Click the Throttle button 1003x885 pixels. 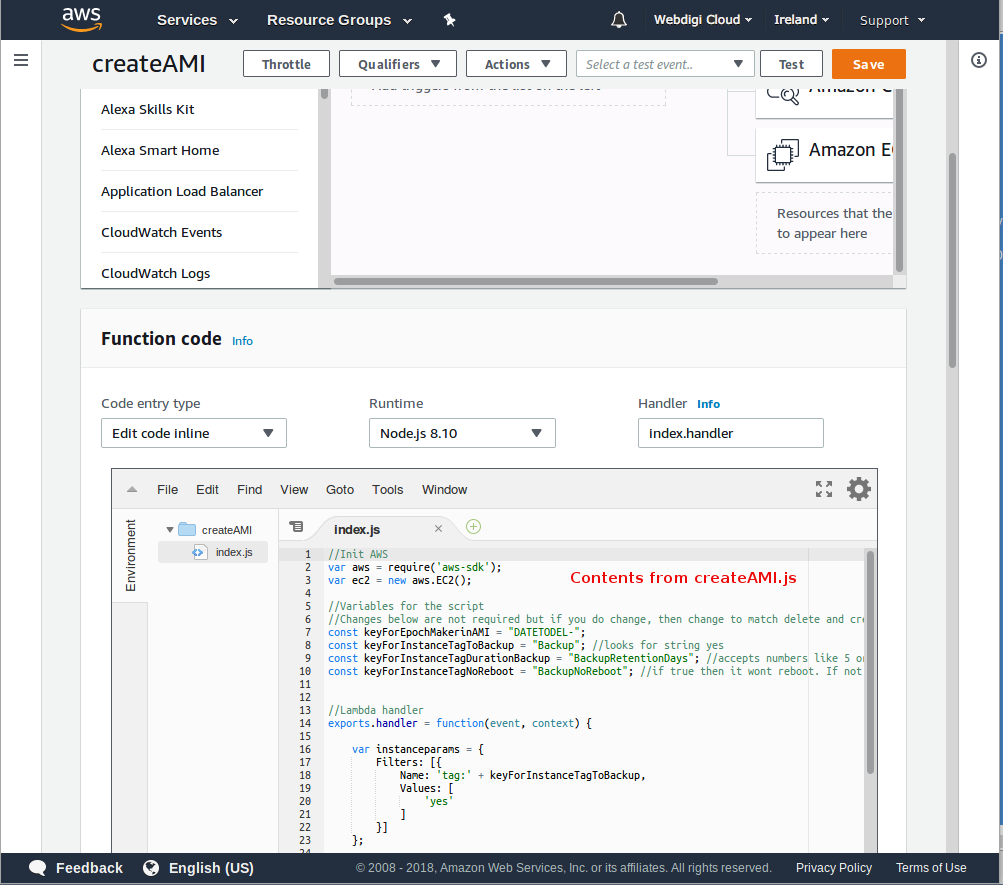[x=287, y=64]
